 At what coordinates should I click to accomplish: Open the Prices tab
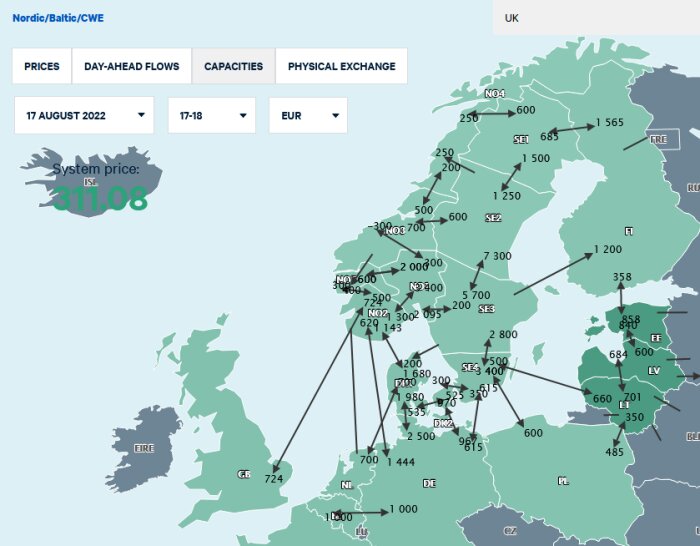coord(42,66)
